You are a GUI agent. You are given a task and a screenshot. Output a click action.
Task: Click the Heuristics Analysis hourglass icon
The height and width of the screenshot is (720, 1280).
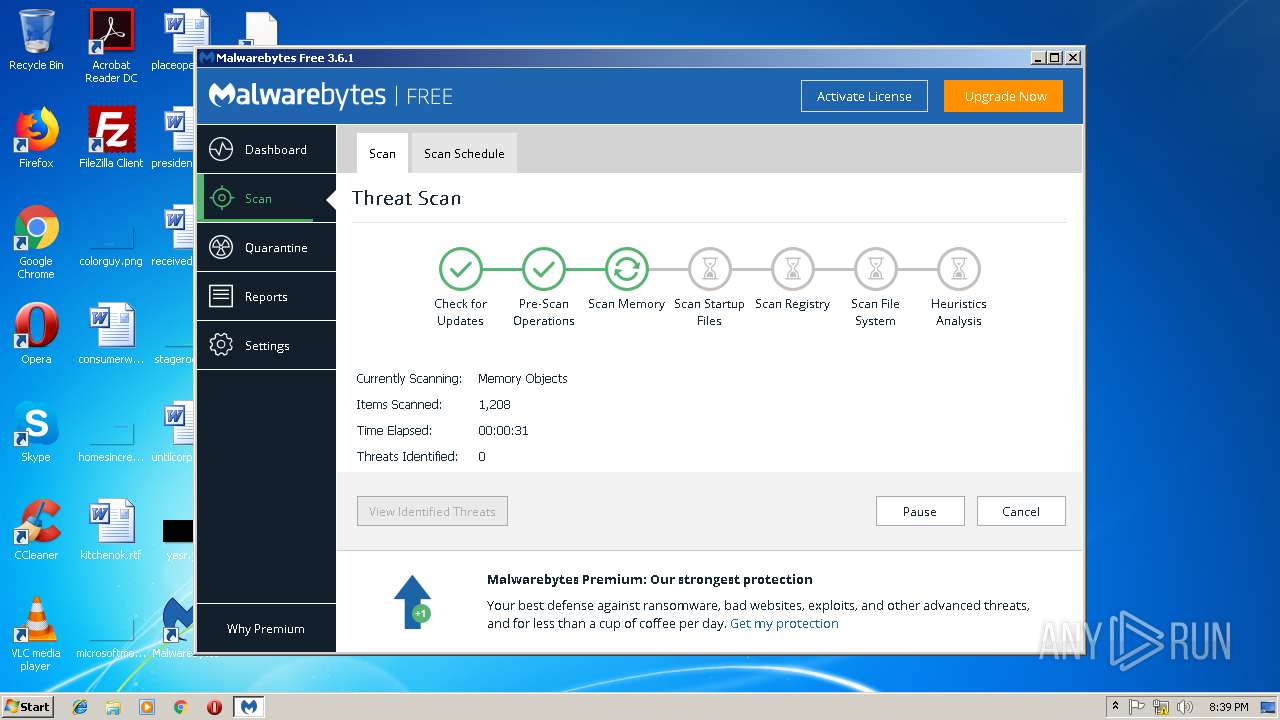pyautogui.click(x=958, y=269)
